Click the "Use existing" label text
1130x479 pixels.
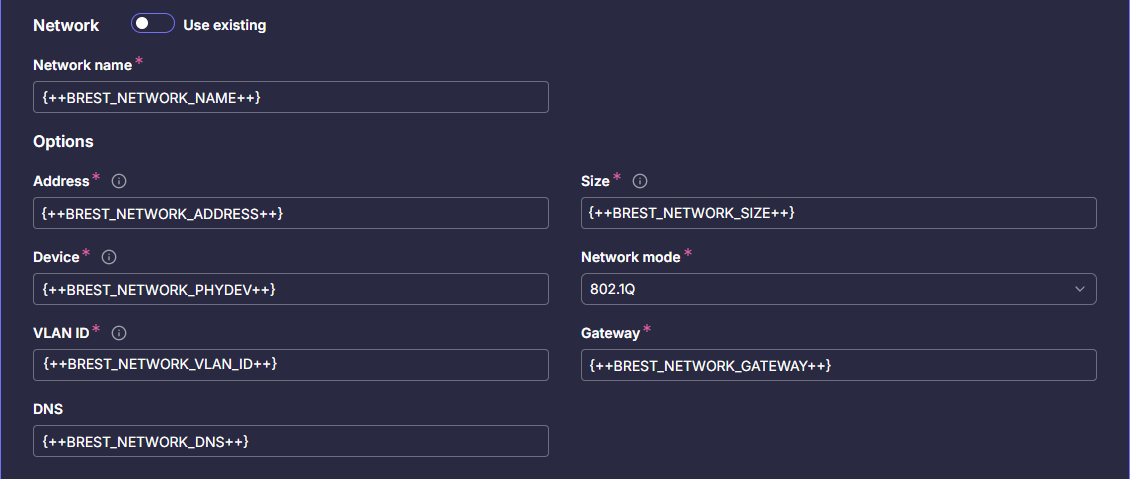pos(225,25)
